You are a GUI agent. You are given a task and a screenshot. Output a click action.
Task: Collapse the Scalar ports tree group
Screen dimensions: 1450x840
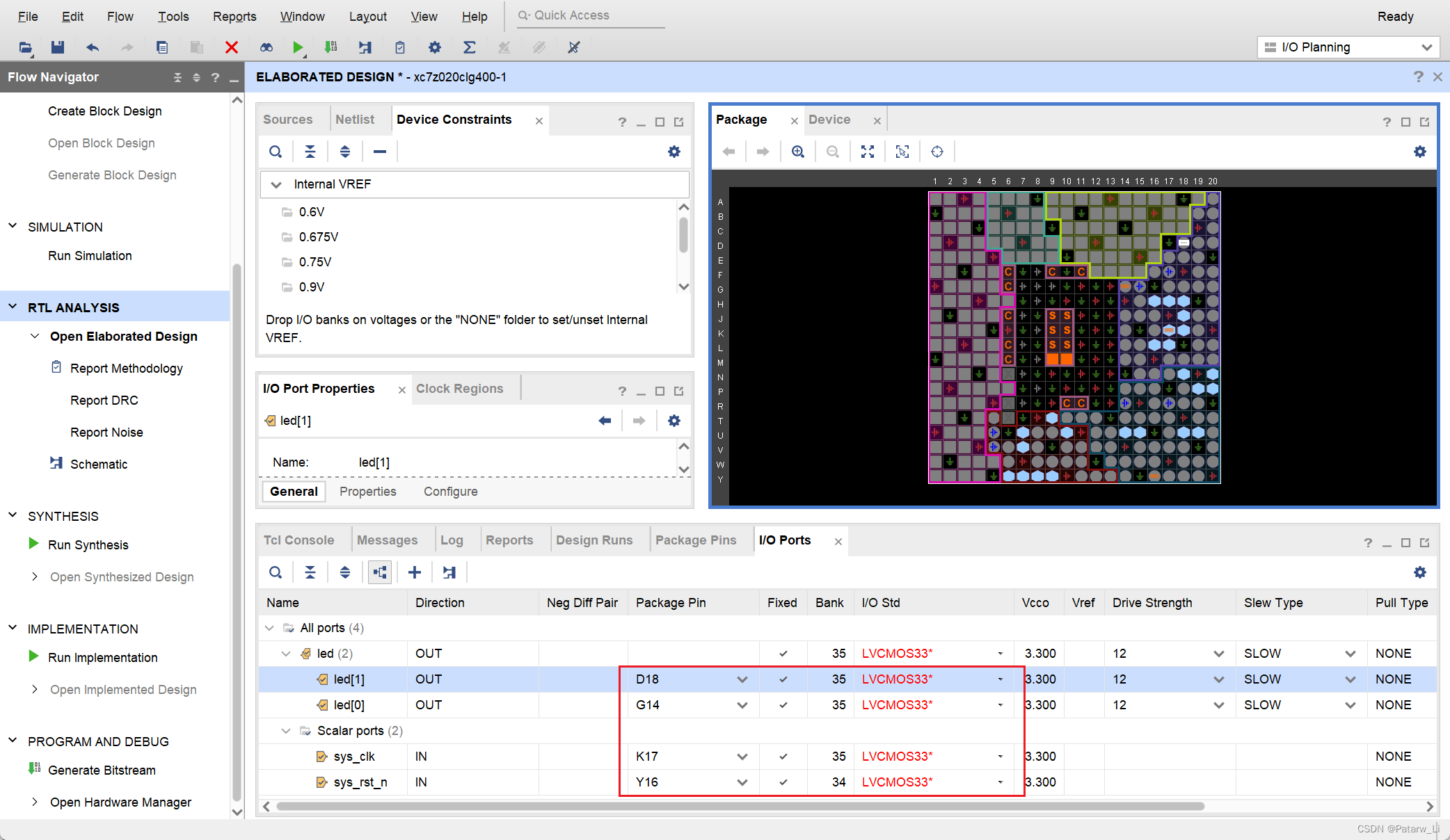(286, 731)
